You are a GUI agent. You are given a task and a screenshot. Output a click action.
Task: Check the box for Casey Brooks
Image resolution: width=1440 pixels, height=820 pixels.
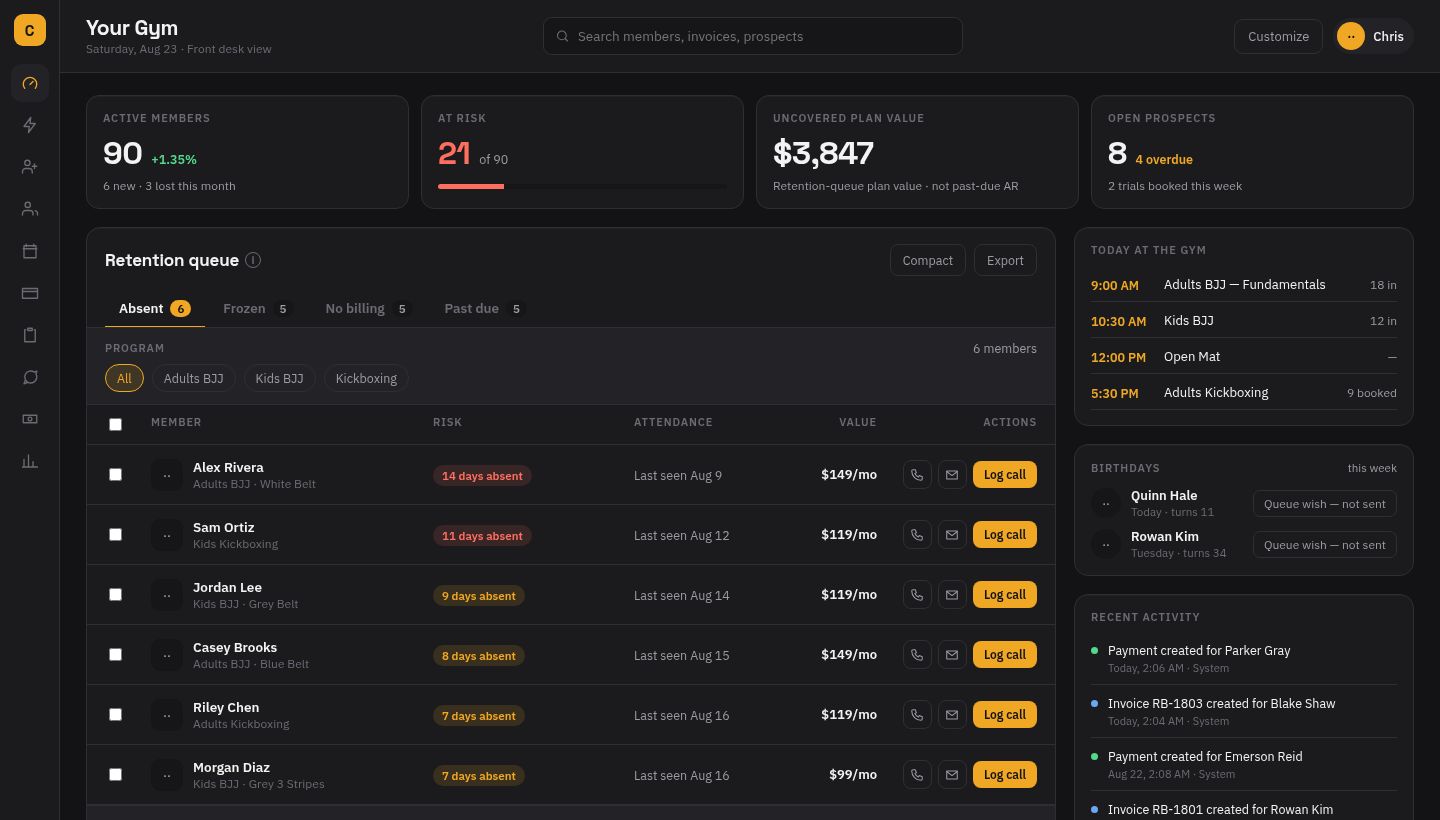[x=115, y=654]
